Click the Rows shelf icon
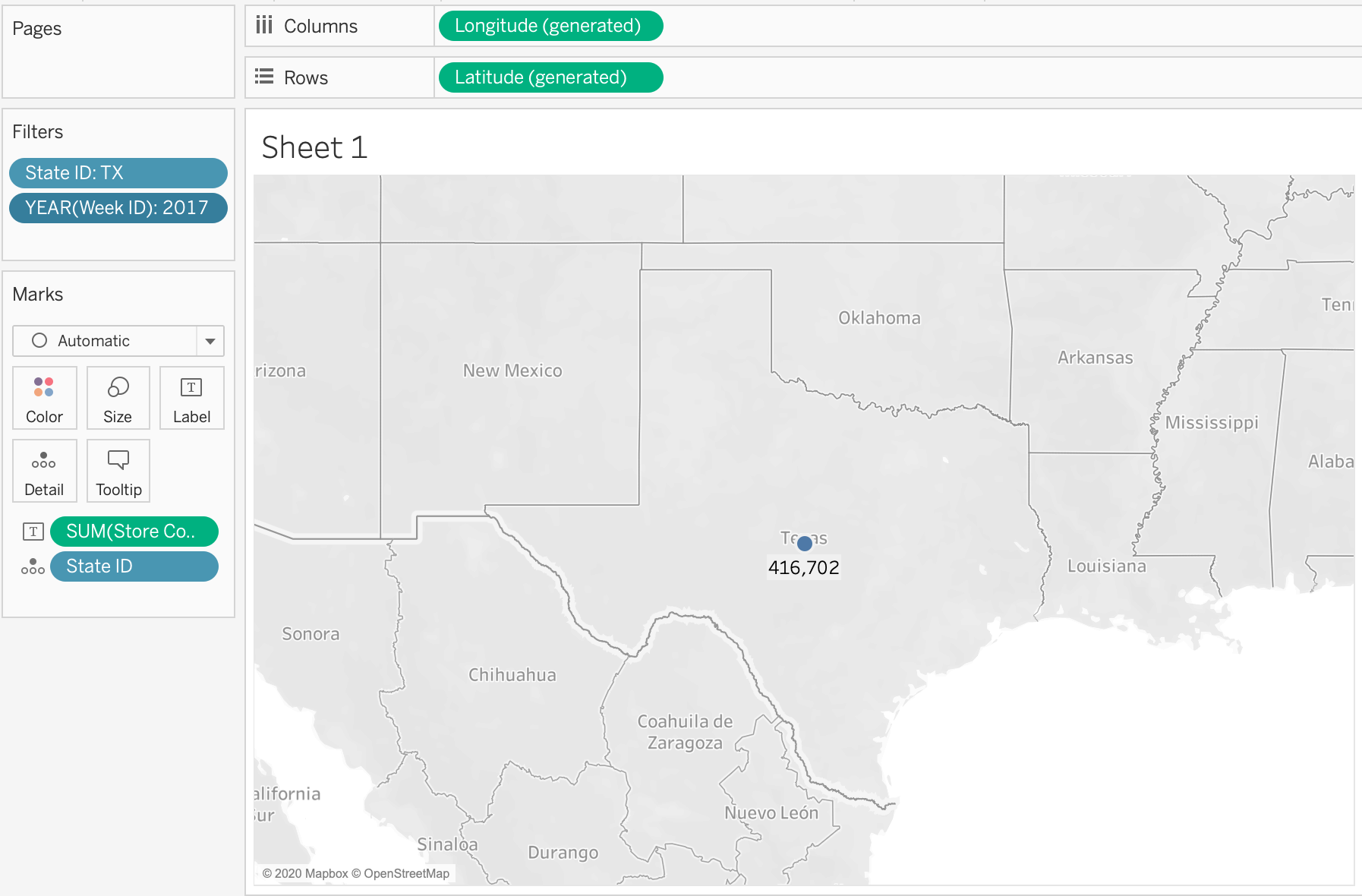 point(264,76)
